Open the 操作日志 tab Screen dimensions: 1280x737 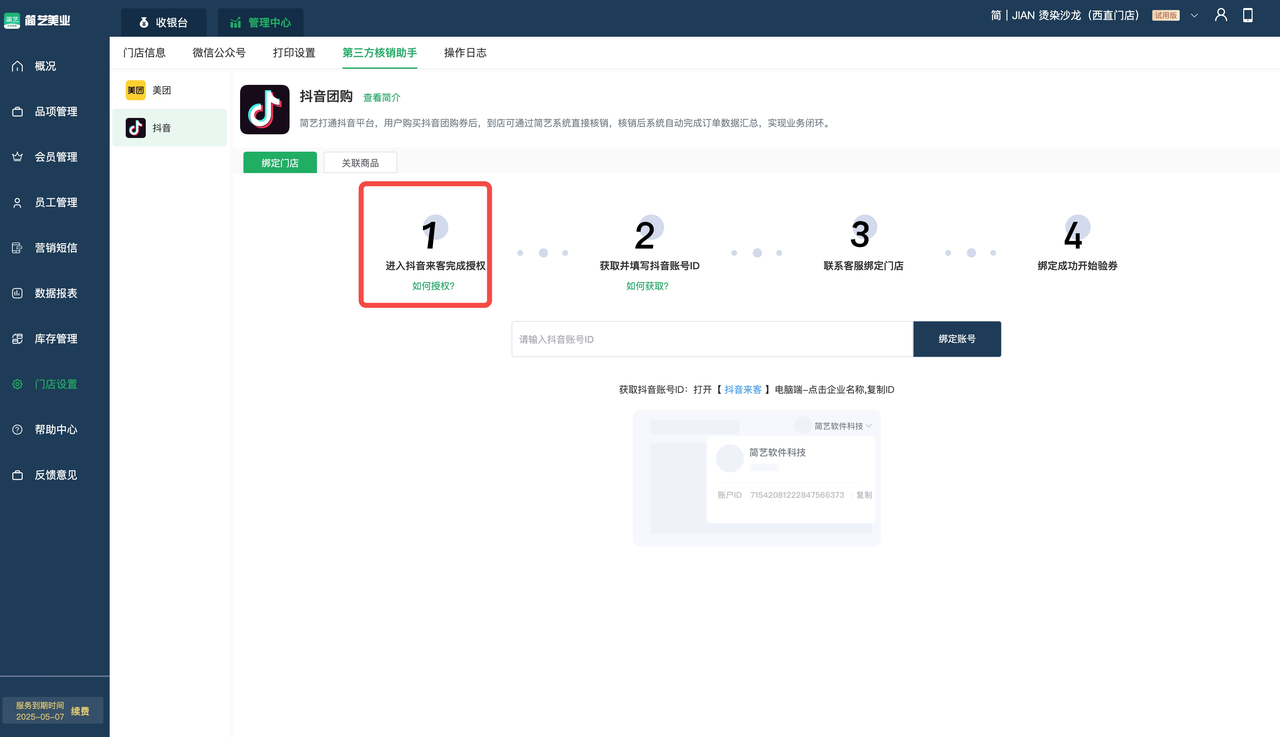(465, 52)
